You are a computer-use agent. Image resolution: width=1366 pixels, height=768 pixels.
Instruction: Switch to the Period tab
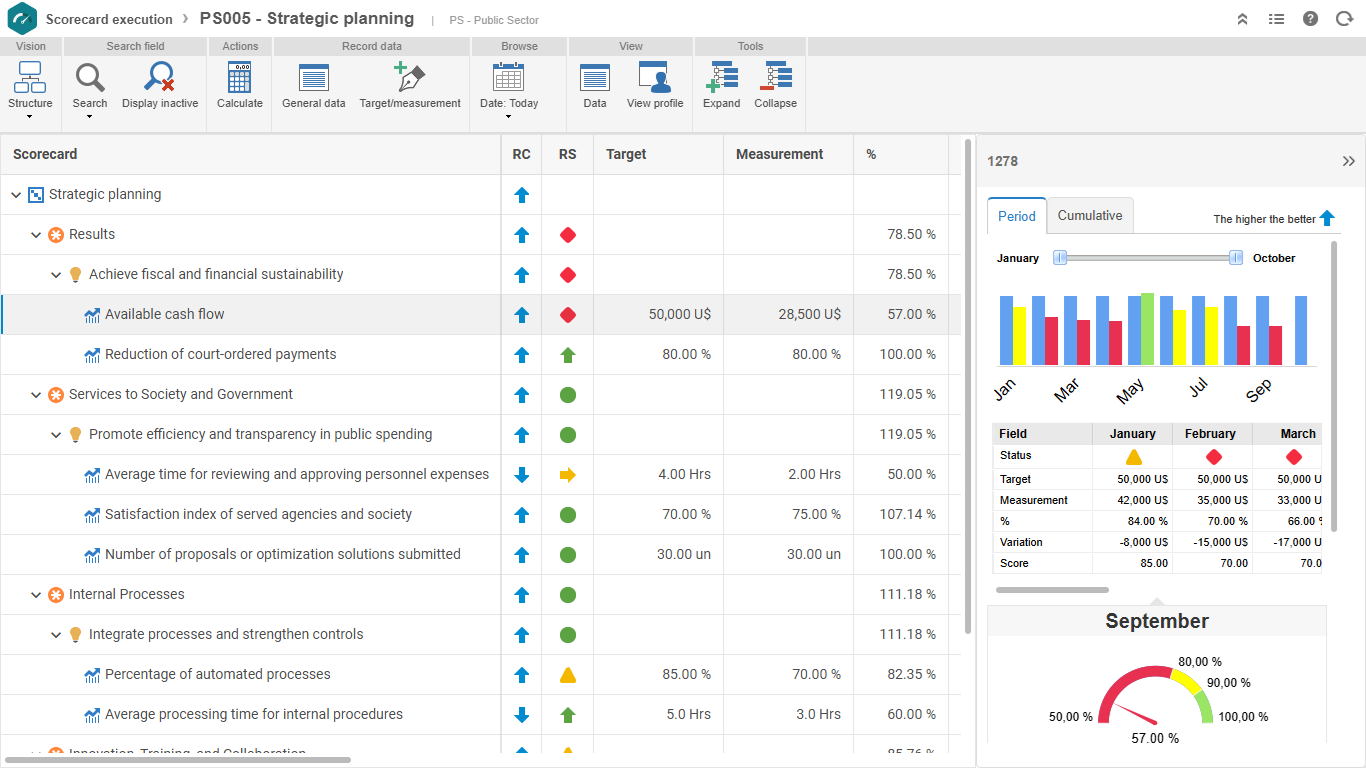coord(1017,216)
